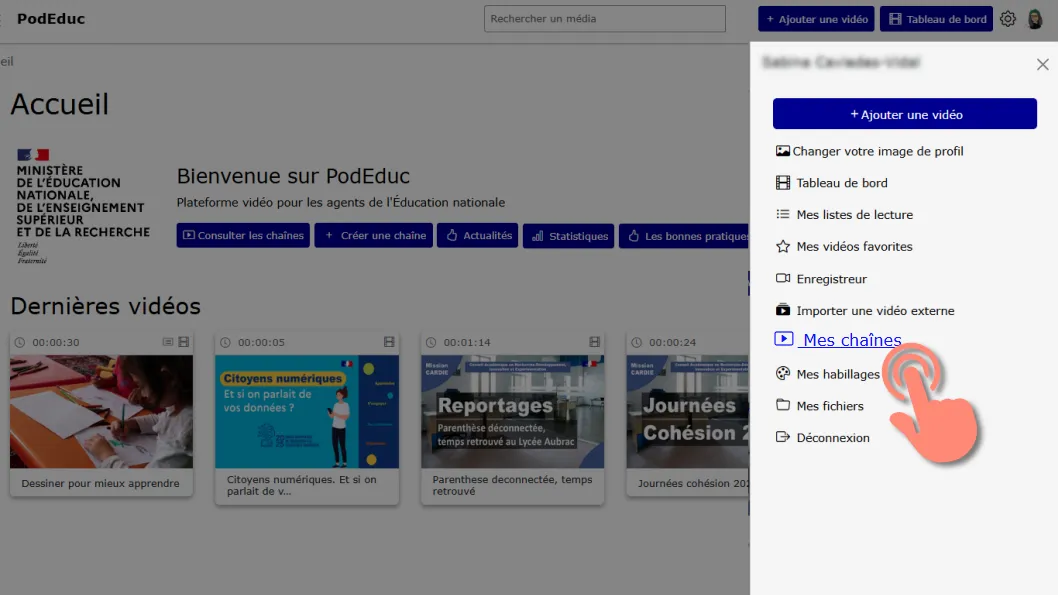Open the 'Actualités' button
Image resolution: width=1058 pixels, height=595 pixels.
[477, 235]
